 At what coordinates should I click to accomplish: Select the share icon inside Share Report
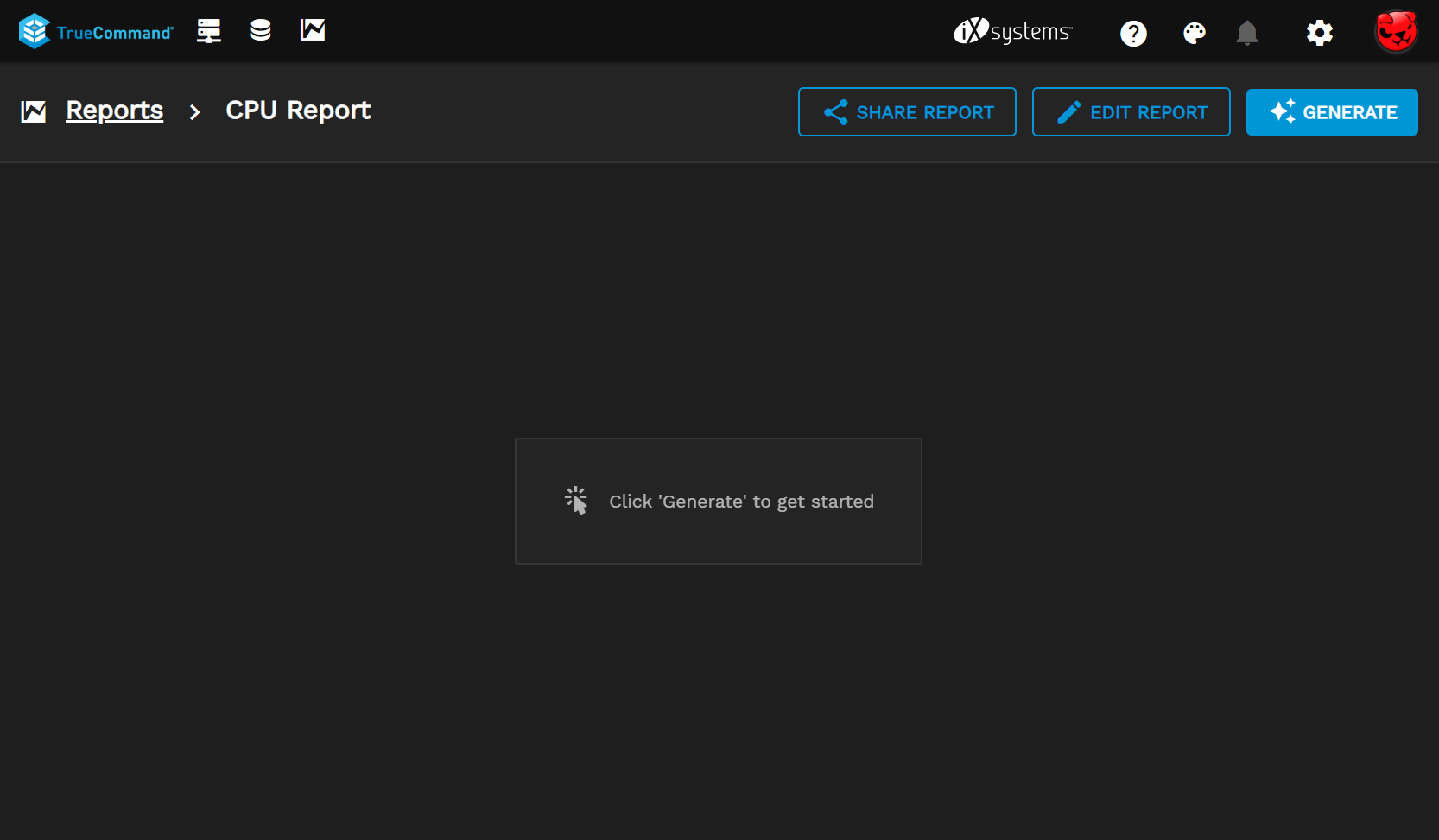click(x=834, y=111)
